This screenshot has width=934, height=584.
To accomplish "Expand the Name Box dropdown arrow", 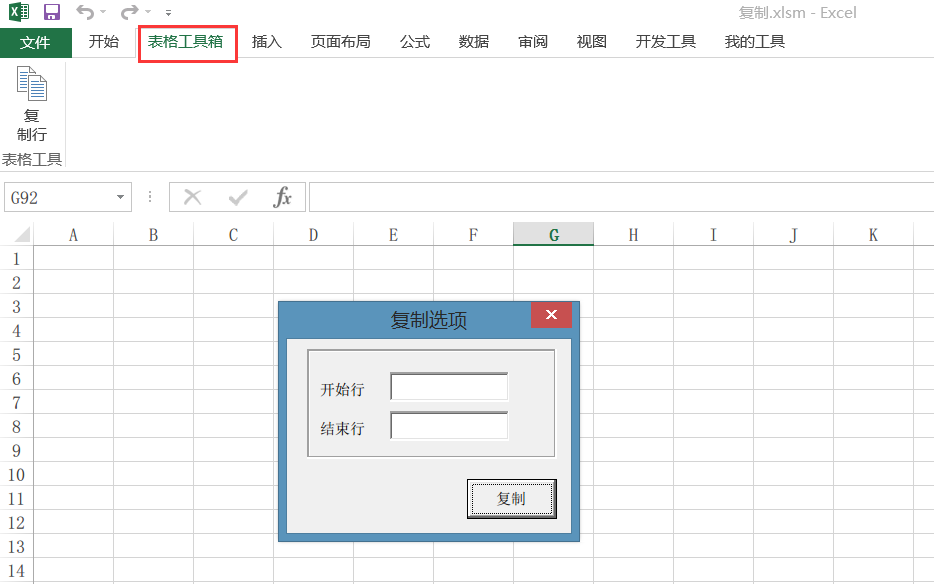I will click(x=121, y=198).
